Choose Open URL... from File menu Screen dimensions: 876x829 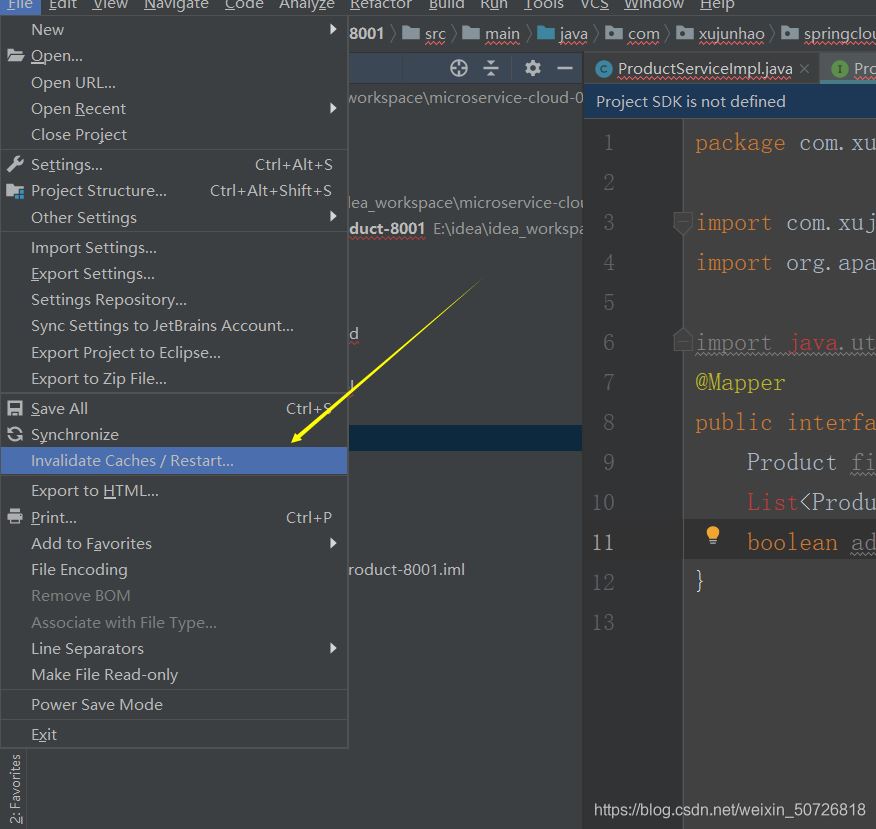tap(174, 83)
